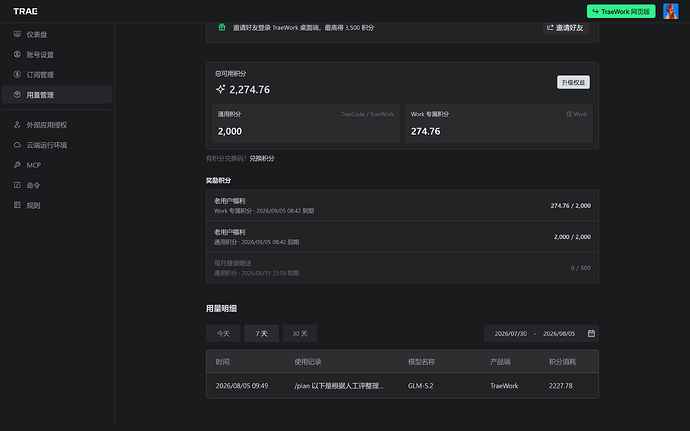Viewport: 690px width, 431px height.
Task: Click the 升级权益 button
Action: [x=573, y=82]
